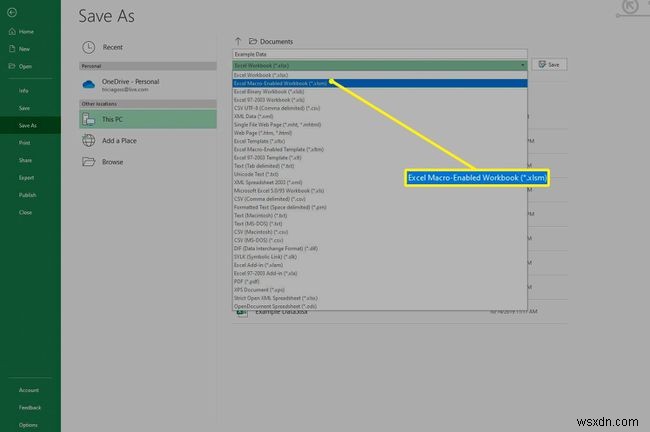Screen dimensions: 650x432
Task: Select the This PC location
Action: tap(148, 119)
